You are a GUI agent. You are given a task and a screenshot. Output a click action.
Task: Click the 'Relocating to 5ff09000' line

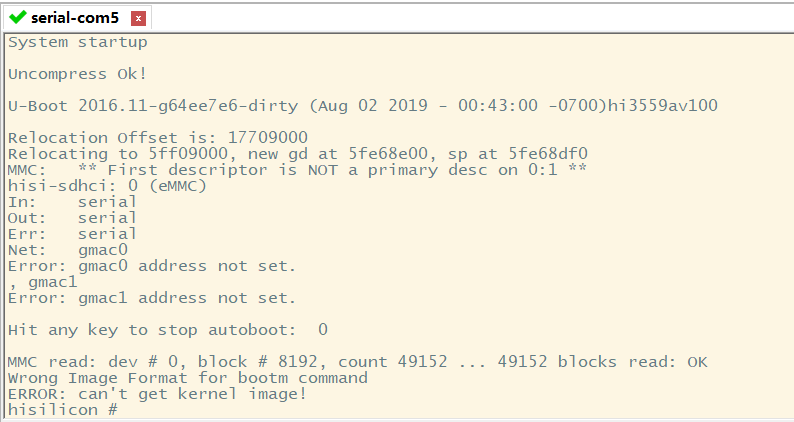297,154
